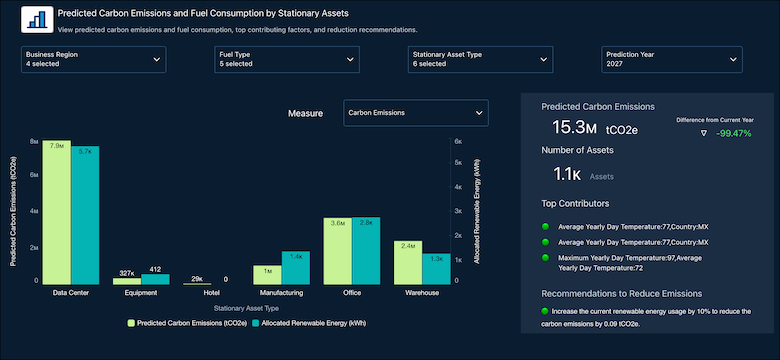This screenshot has width=780, height=360.
Task: Click the green dot beside the renewable energy recommendation
Action: [545, 311]
